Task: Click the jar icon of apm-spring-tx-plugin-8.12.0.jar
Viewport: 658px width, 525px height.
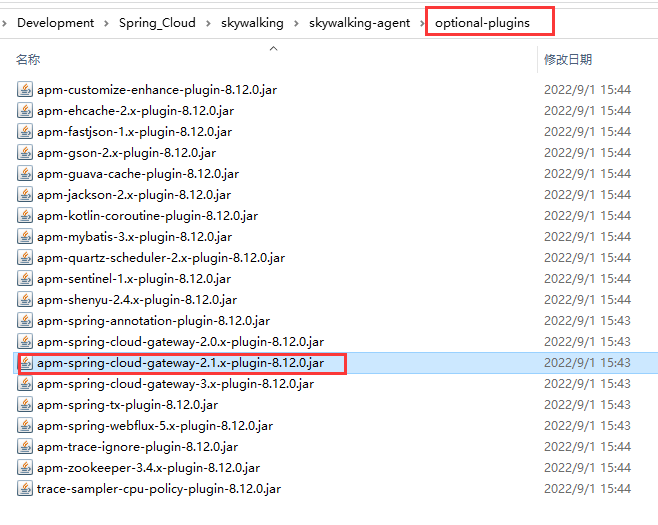Action: [25, 405]
